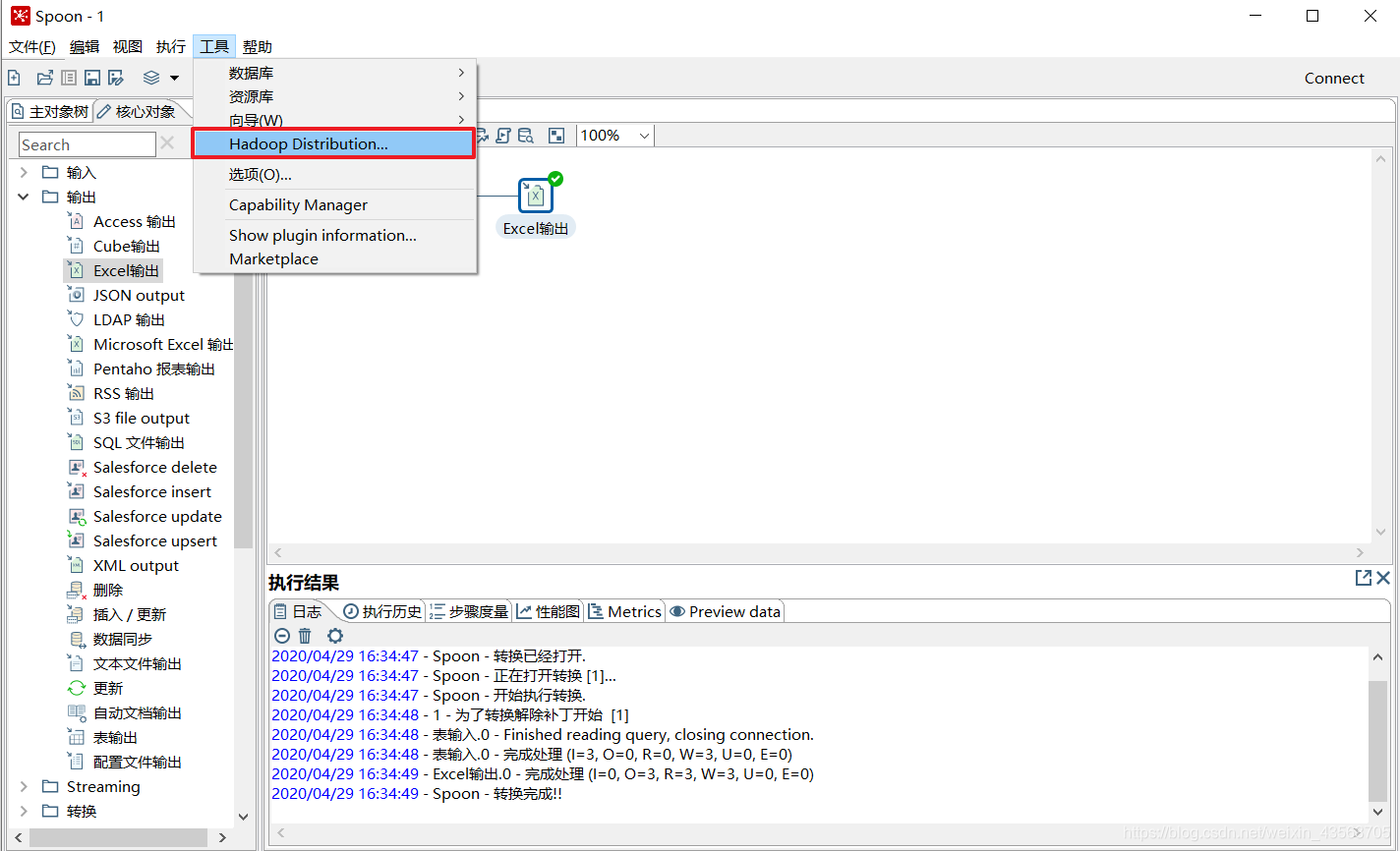Select 文本文件输出 in the tree
This screenshot has height=851, width=1400.
(x=138, y=663)
